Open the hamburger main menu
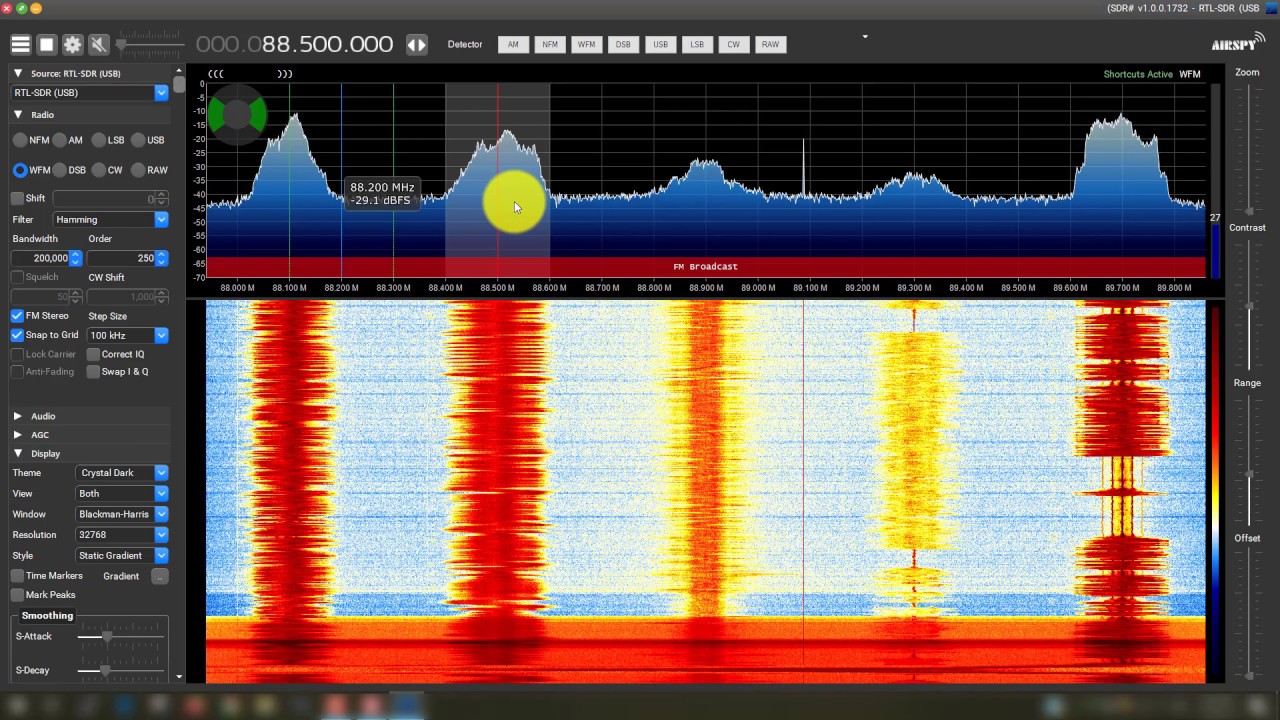The width and height of the screenshot is (1280, 720). coord(20,44)
